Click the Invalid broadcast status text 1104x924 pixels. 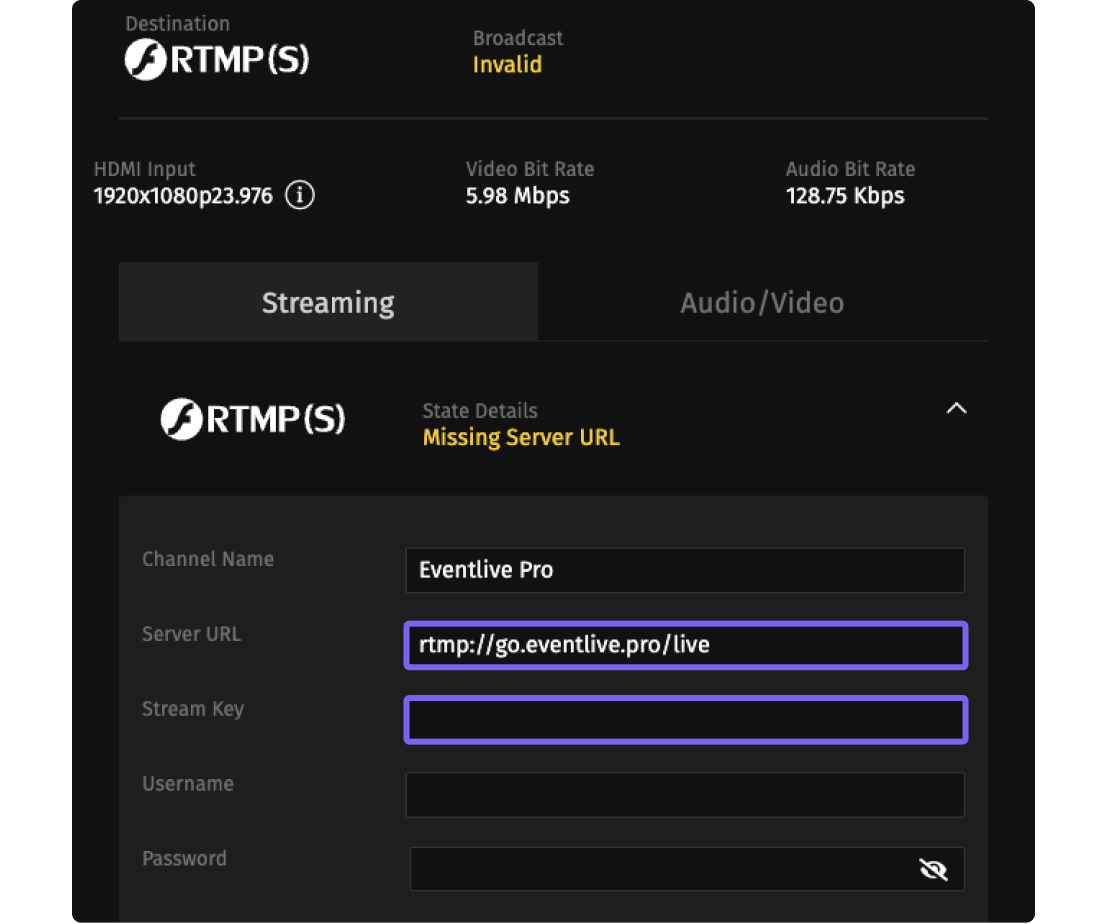pyautogui.click(x=507, y=65)
